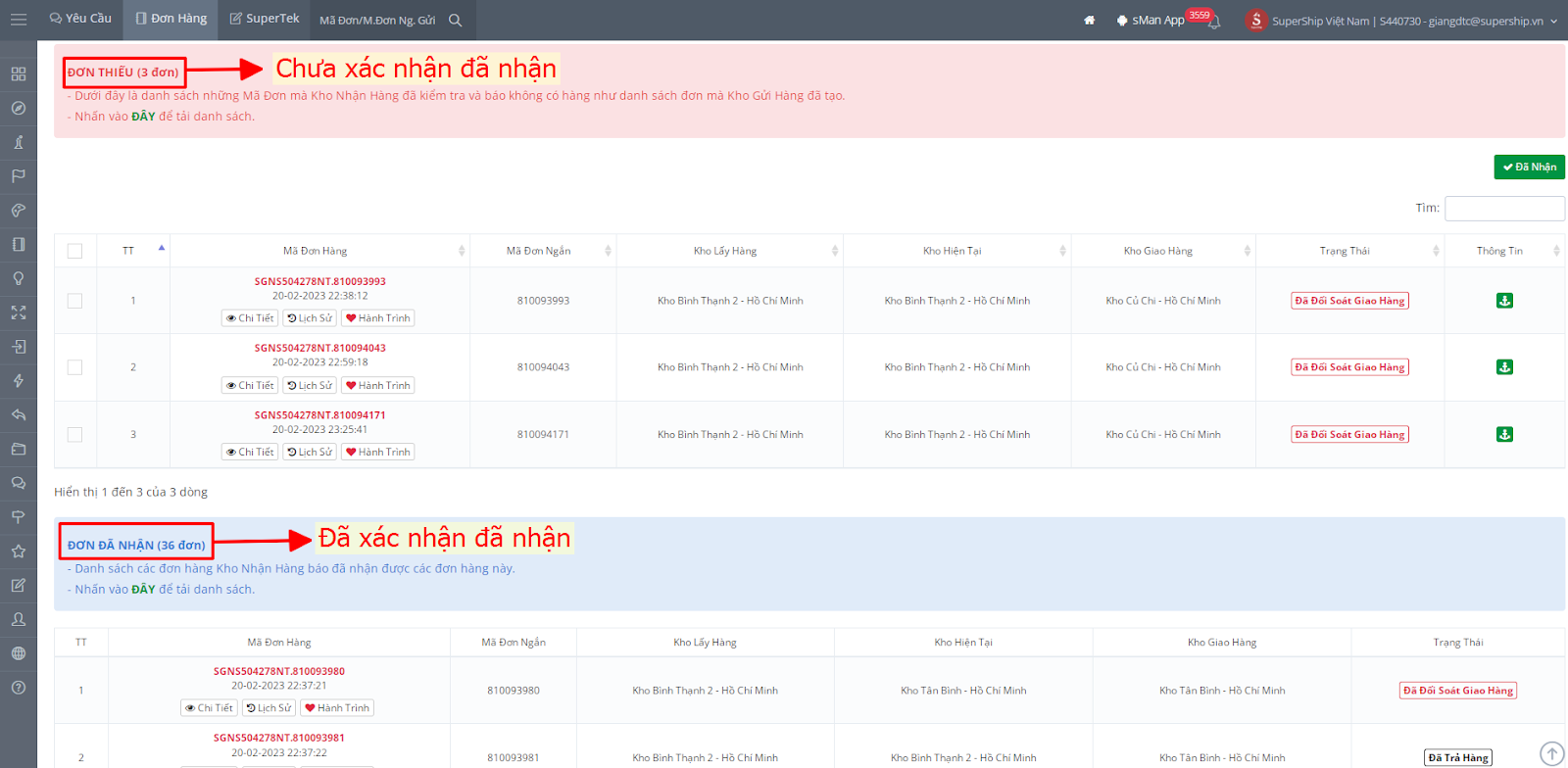
Task: Focus the Tìm search field
Action: [x=1504, y=209]
